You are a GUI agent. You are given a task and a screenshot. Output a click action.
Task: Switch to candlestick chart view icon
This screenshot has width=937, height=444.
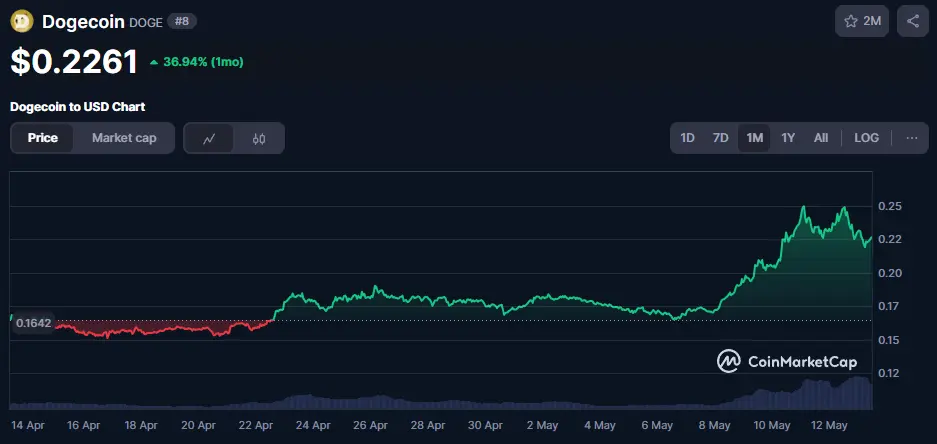click(259, 139)
